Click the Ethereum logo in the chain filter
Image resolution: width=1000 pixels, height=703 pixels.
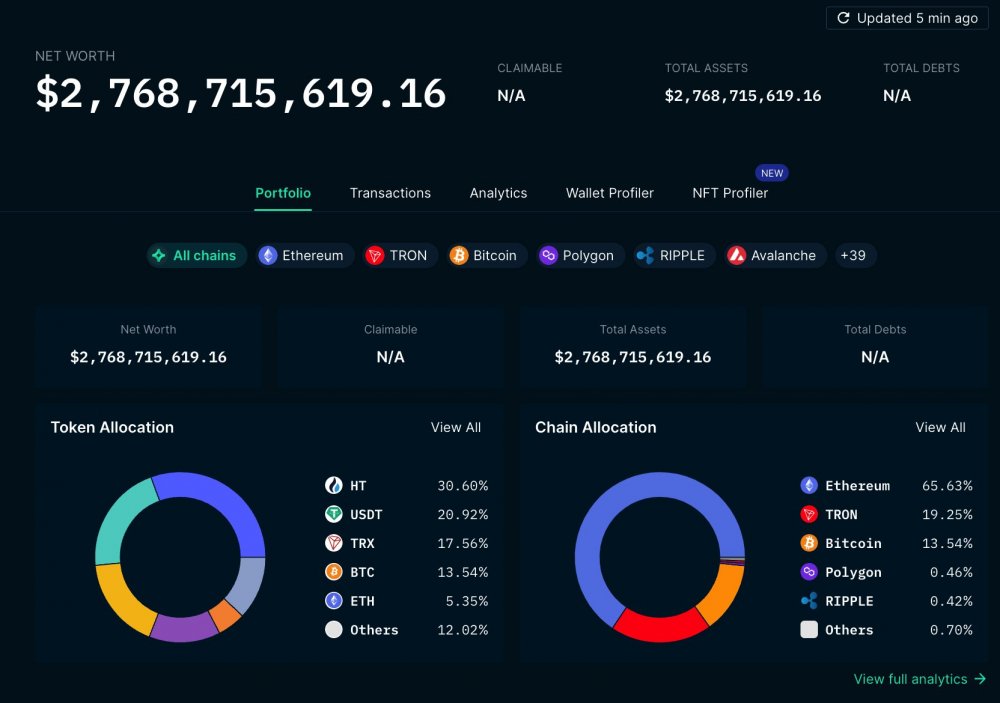267,255
